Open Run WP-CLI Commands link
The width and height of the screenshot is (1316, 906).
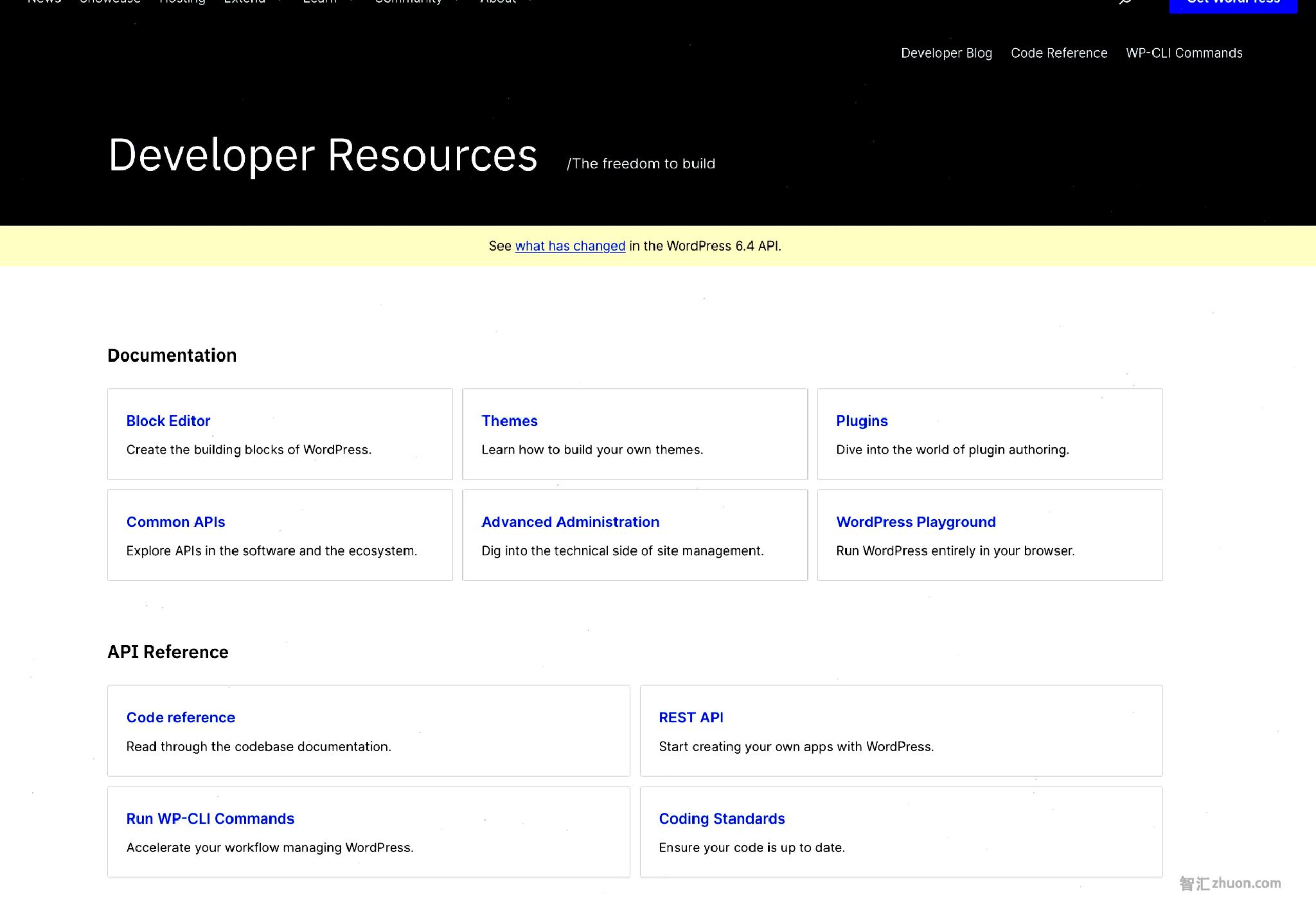tap(210, 819)
